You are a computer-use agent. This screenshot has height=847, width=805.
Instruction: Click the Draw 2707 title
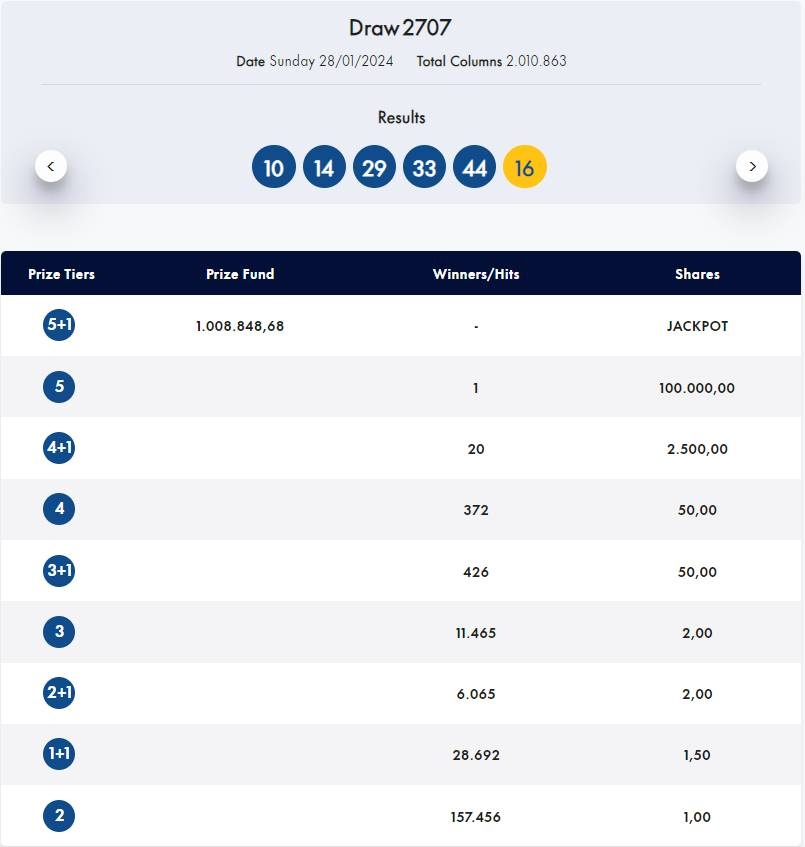(400, 28)
